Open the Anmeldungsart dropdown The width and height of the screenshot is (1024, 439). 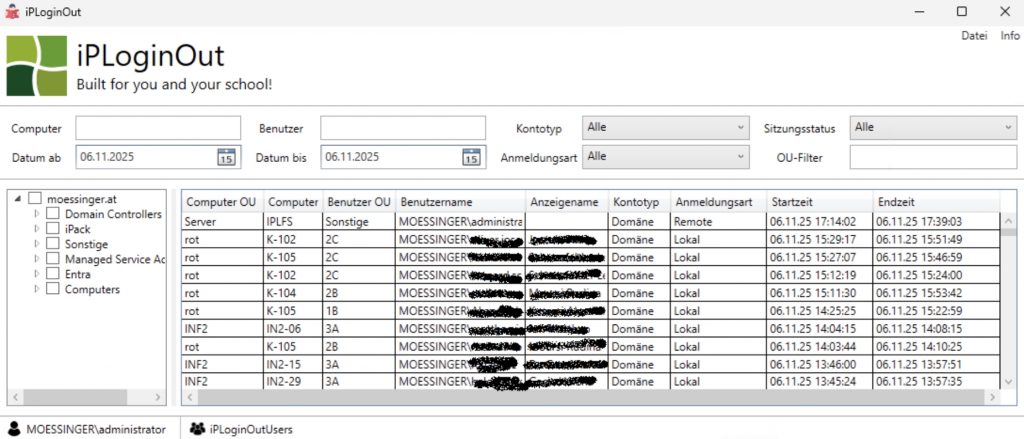click(665, 157)
